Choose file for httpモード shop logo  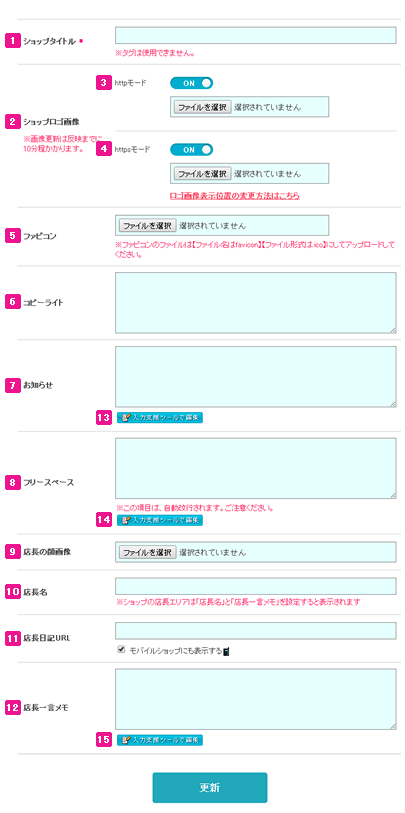202,107
